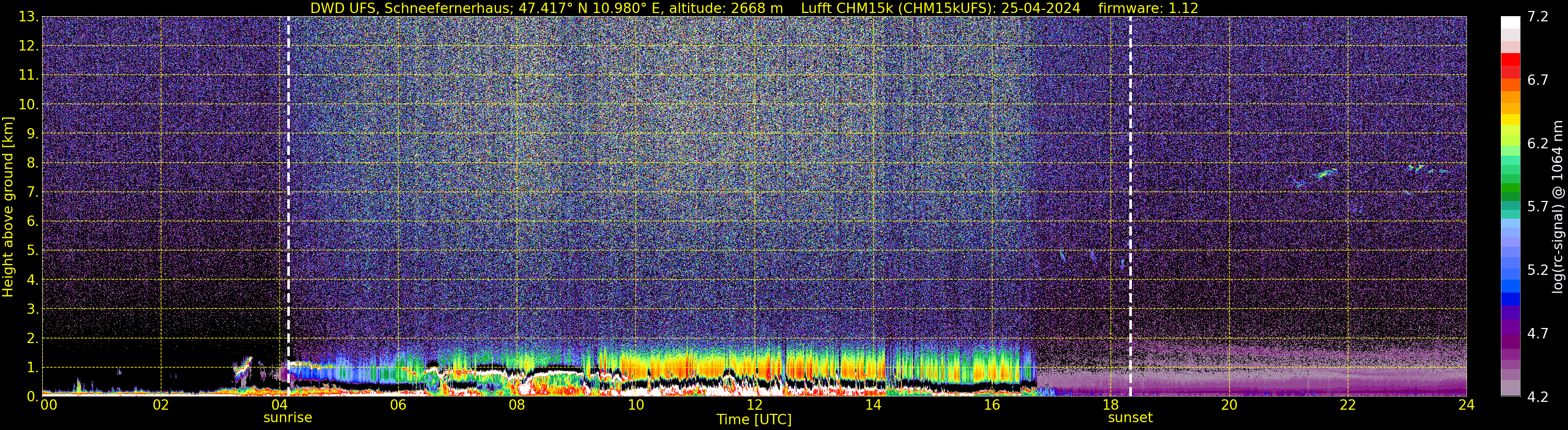Click the 'sunrise' label under the time axis
This screenshot has height=430, width=1568.
(x=287, y=418)
